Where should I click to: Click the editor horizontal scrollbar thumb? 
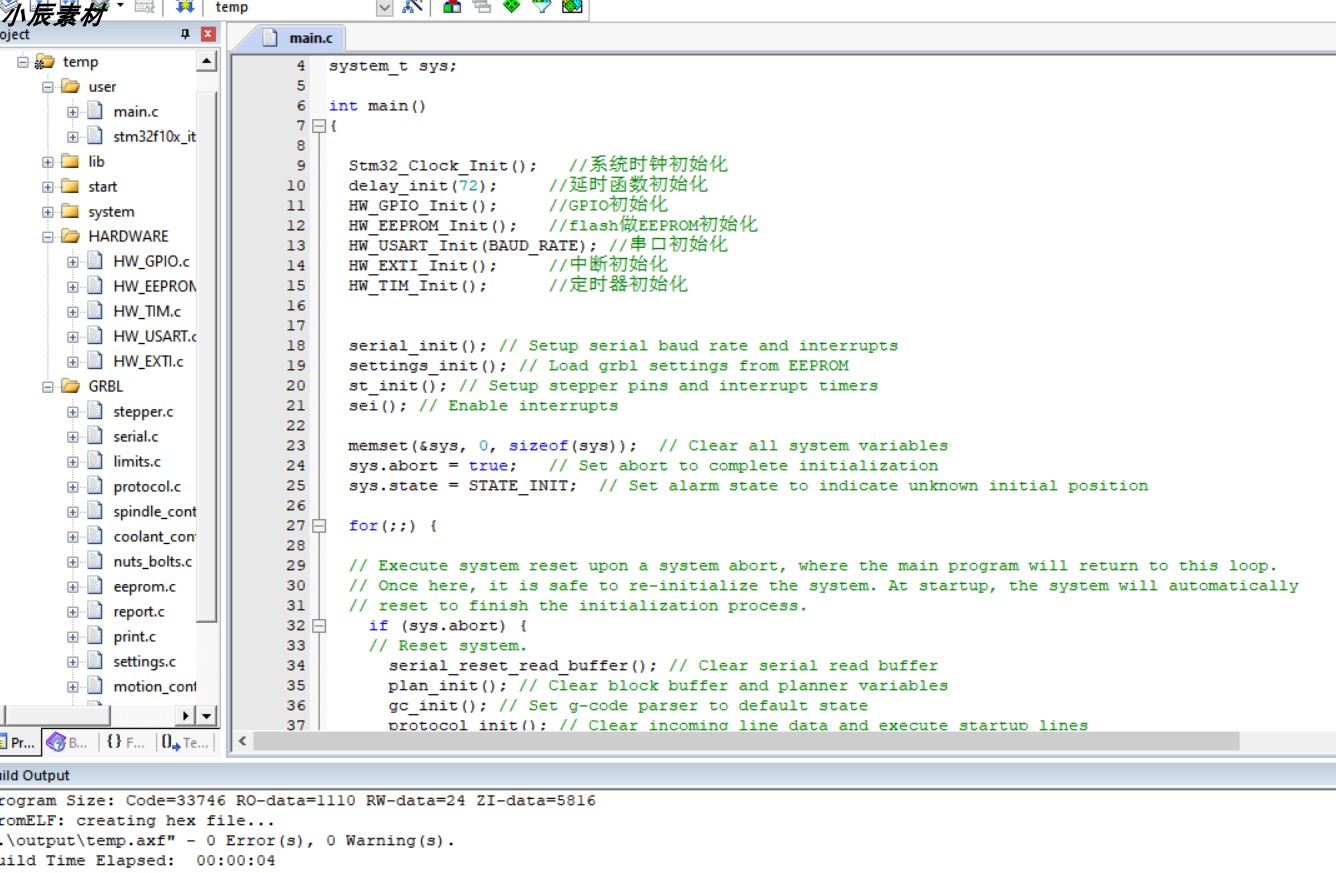(x=746, y=742)
